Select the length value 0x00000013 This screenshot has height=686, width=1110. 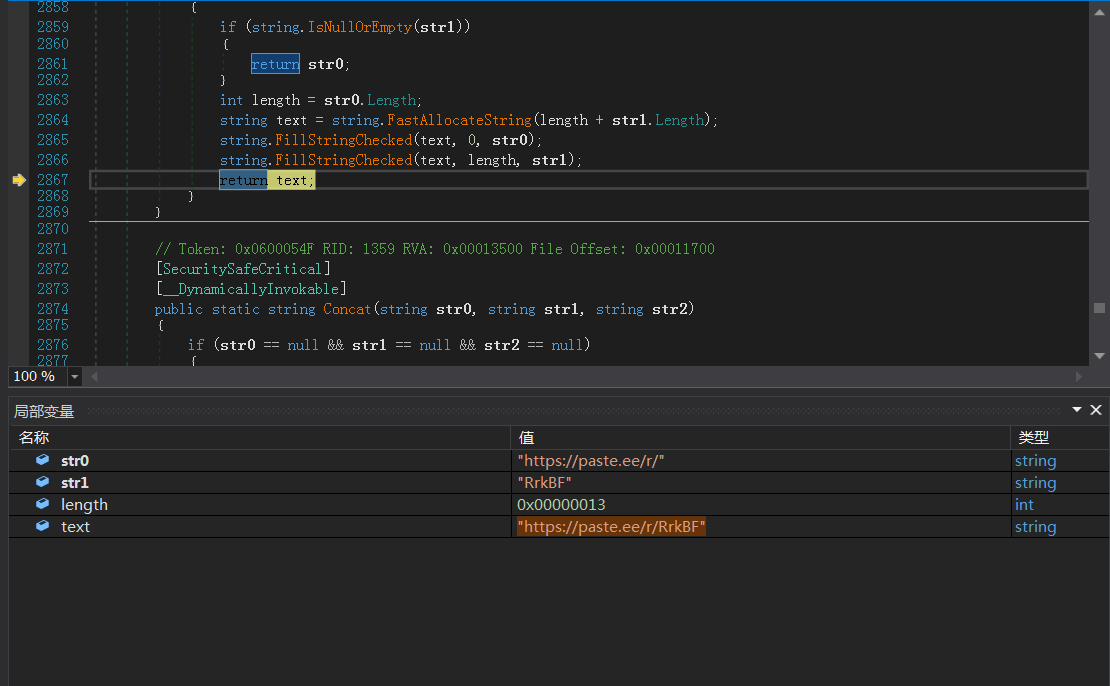561,505
